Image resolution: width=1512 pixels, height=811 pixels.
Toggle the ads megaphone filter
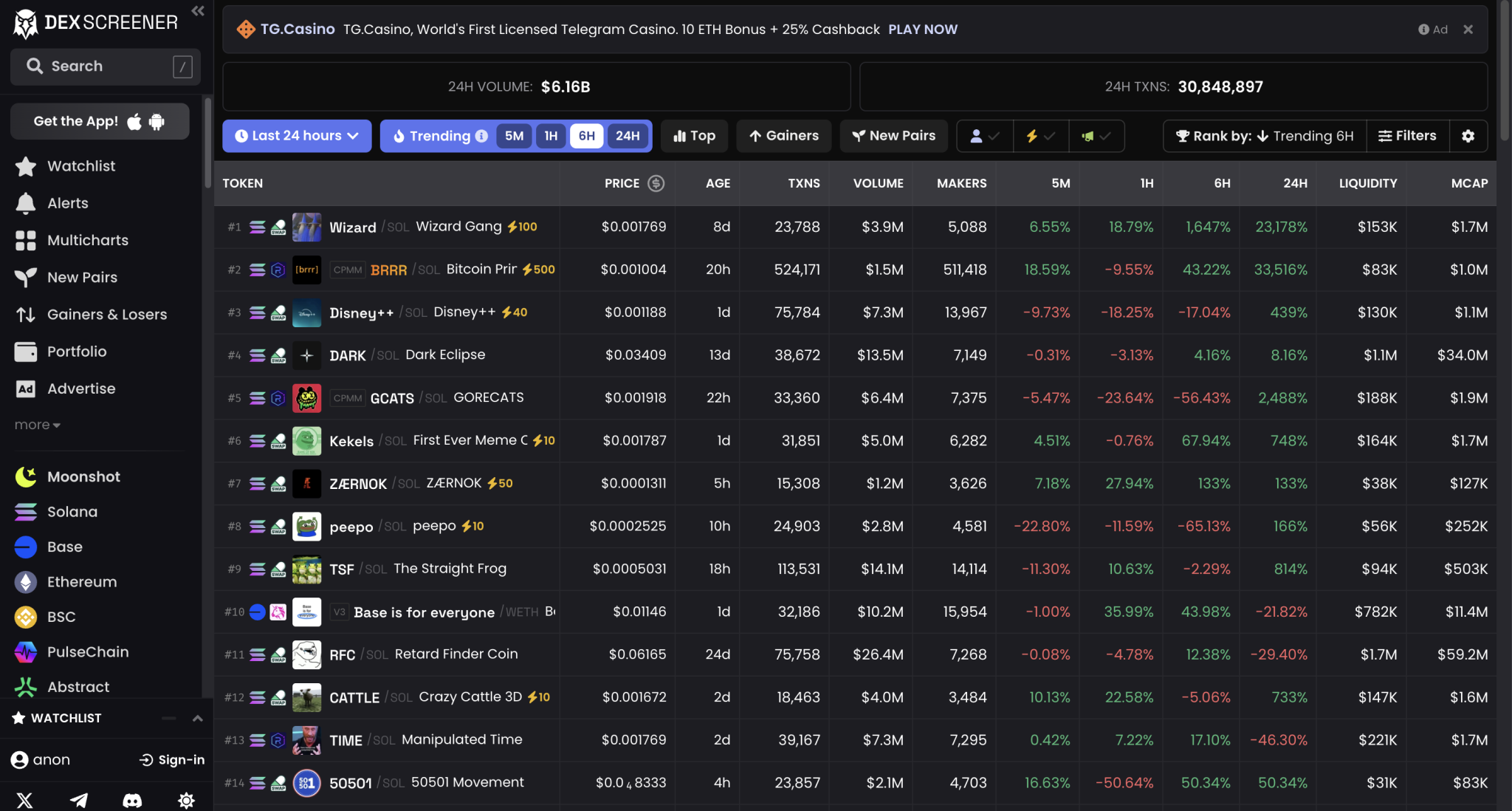tap(1096, 136)
